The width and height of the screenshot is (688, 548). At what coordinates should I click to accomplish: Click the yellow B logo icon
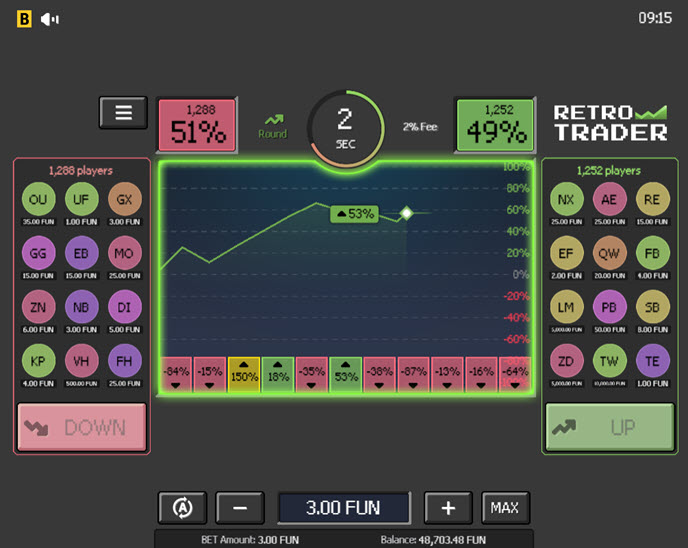pyautogui.click(x=25, y=19)
